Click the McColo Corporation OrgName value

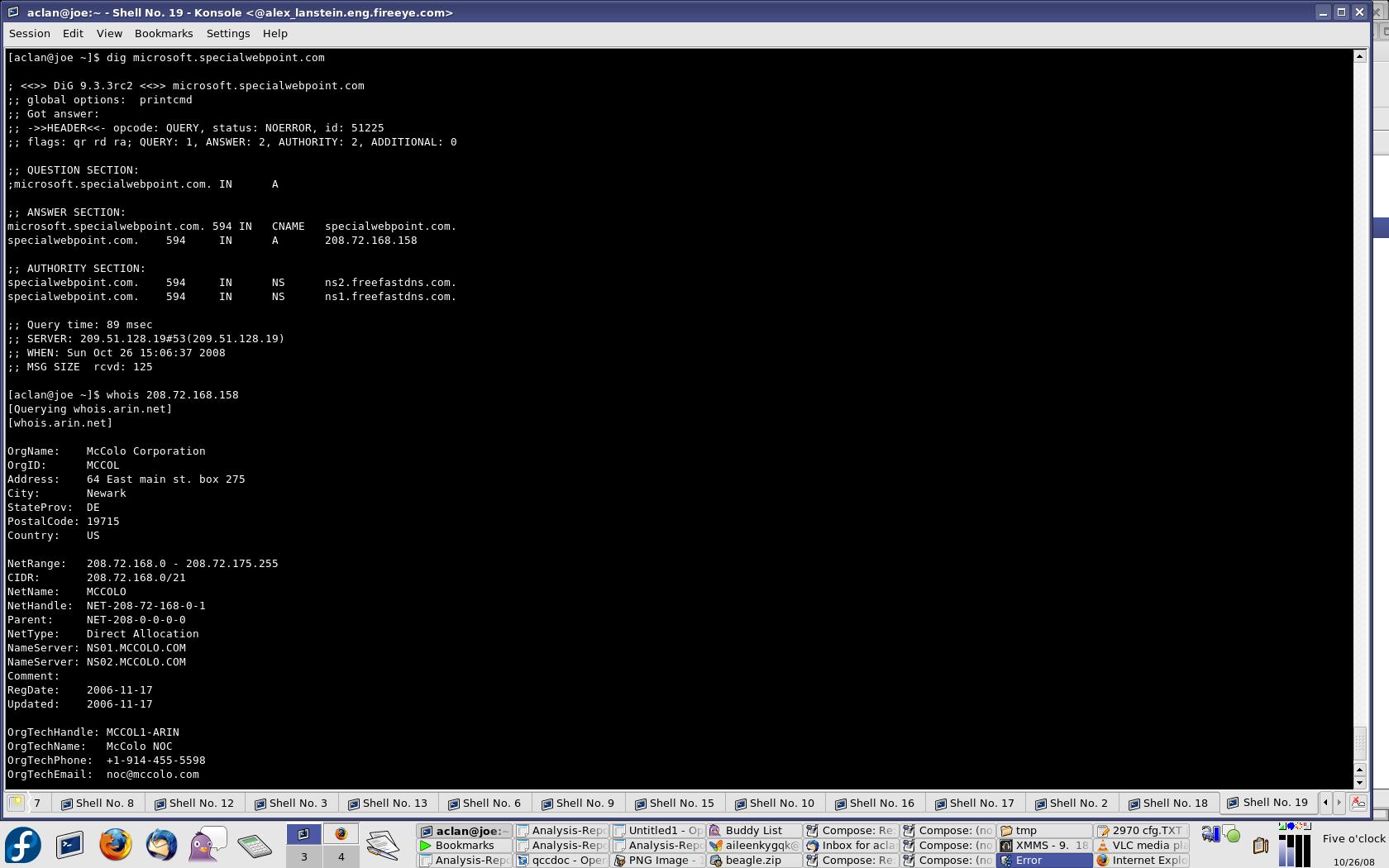click(146, 451)
